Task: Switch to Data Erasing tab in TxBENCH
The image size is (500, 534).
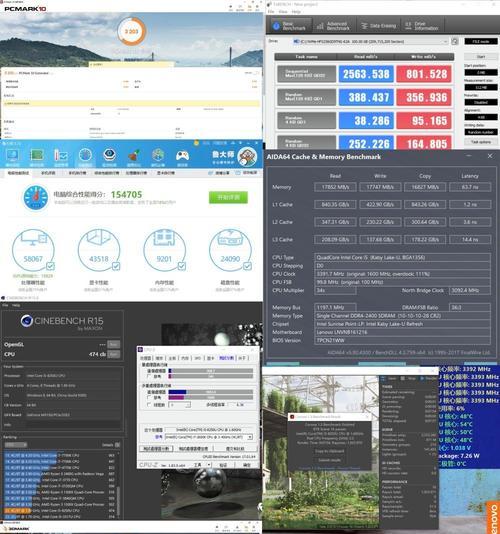Action: coord(378,26)
